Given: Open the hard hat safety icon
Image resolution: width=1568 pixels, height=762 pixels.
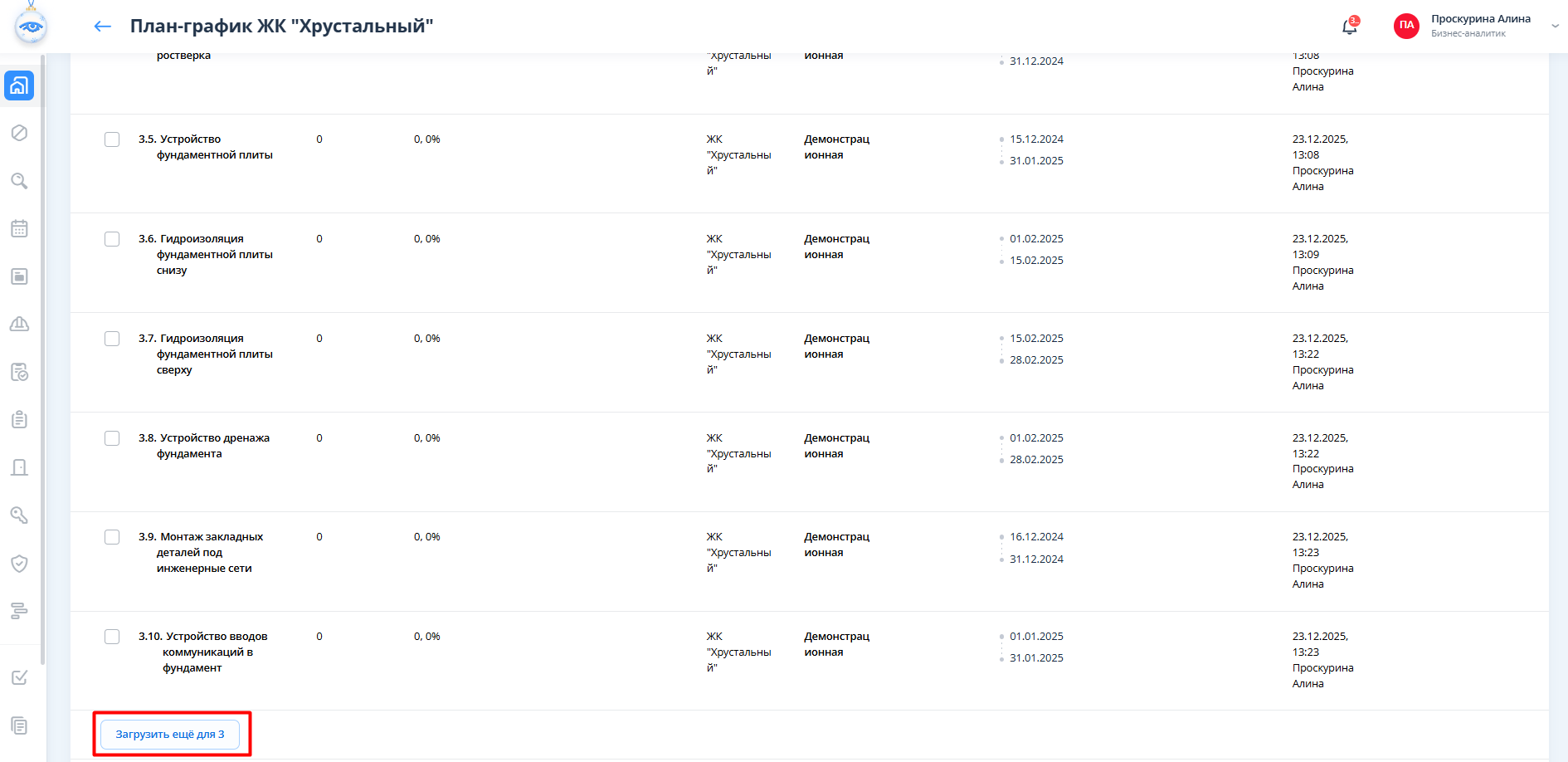Looking at the screenshot, I should (19, 324).
